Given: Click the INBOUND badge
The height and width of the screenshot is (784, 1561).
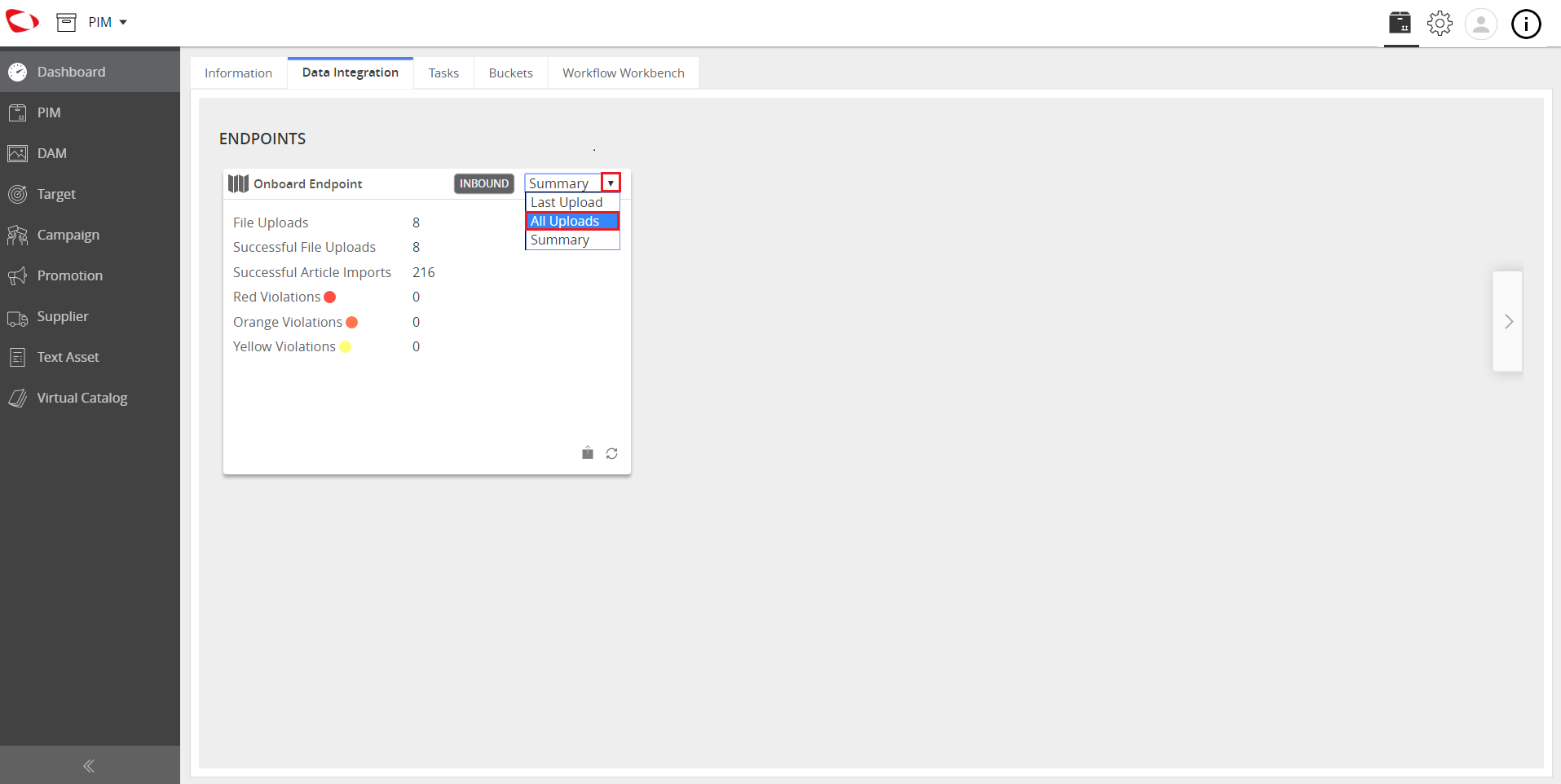Looking at the screenshot, I should pyautogui.click(x=484, y=183).
